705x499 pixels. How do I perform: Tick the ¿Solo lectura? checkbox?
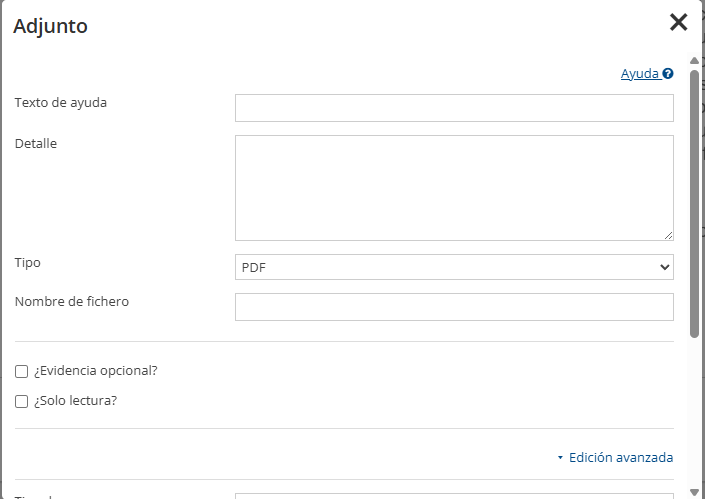[x=22, y=401]
